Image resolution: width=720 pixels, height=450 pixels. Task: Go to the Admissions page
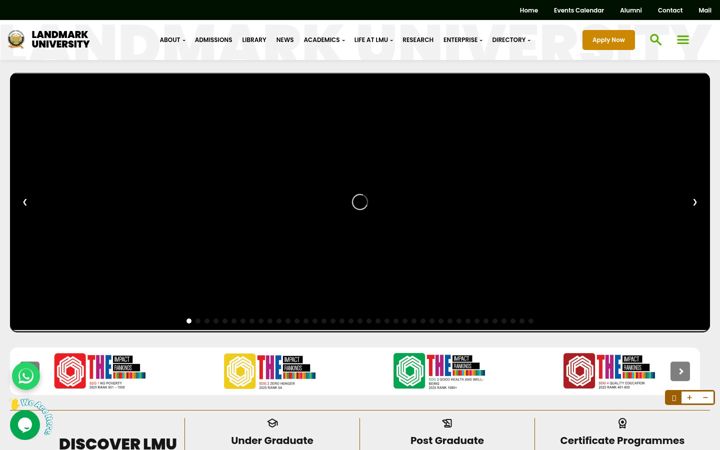[x=213, y=40]
